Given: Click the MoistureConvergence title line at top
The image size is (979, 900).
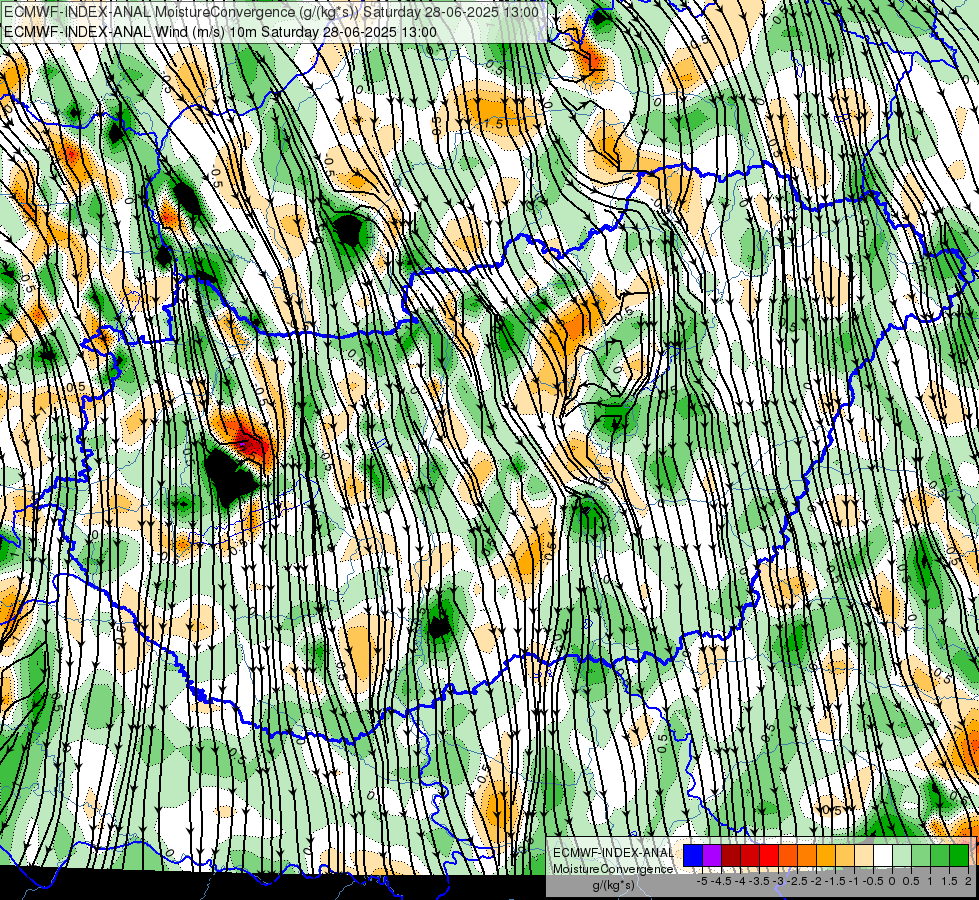Looking at the screenshot, I should click(272, 12).
